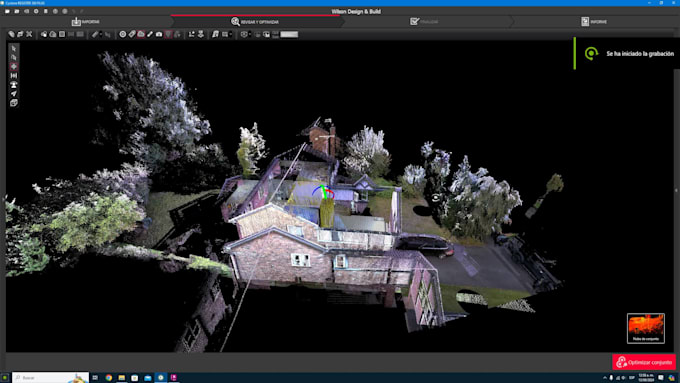Click the Optimizar conjunto button
Screen dimensions: 680x383
click(x=644, y=362)
